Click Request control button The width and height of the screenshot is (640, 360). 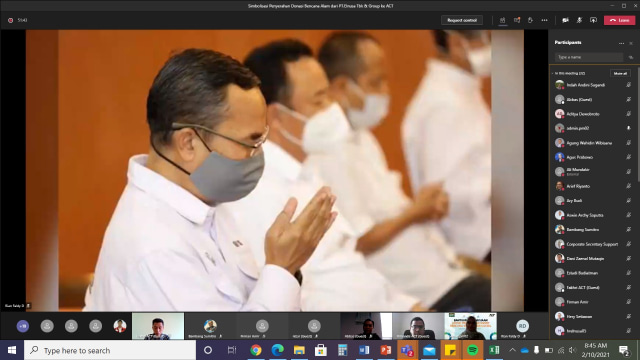pos(462,20)
